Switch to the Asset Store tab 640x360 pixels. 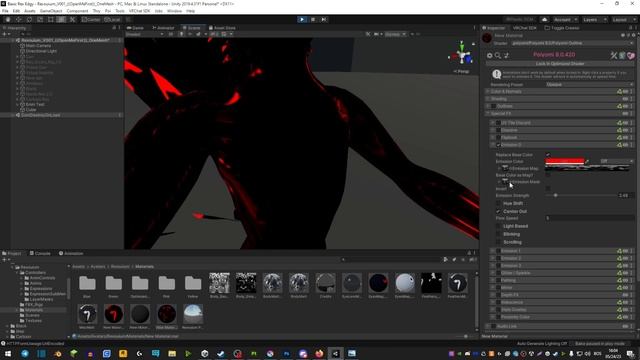coord(222,28)
